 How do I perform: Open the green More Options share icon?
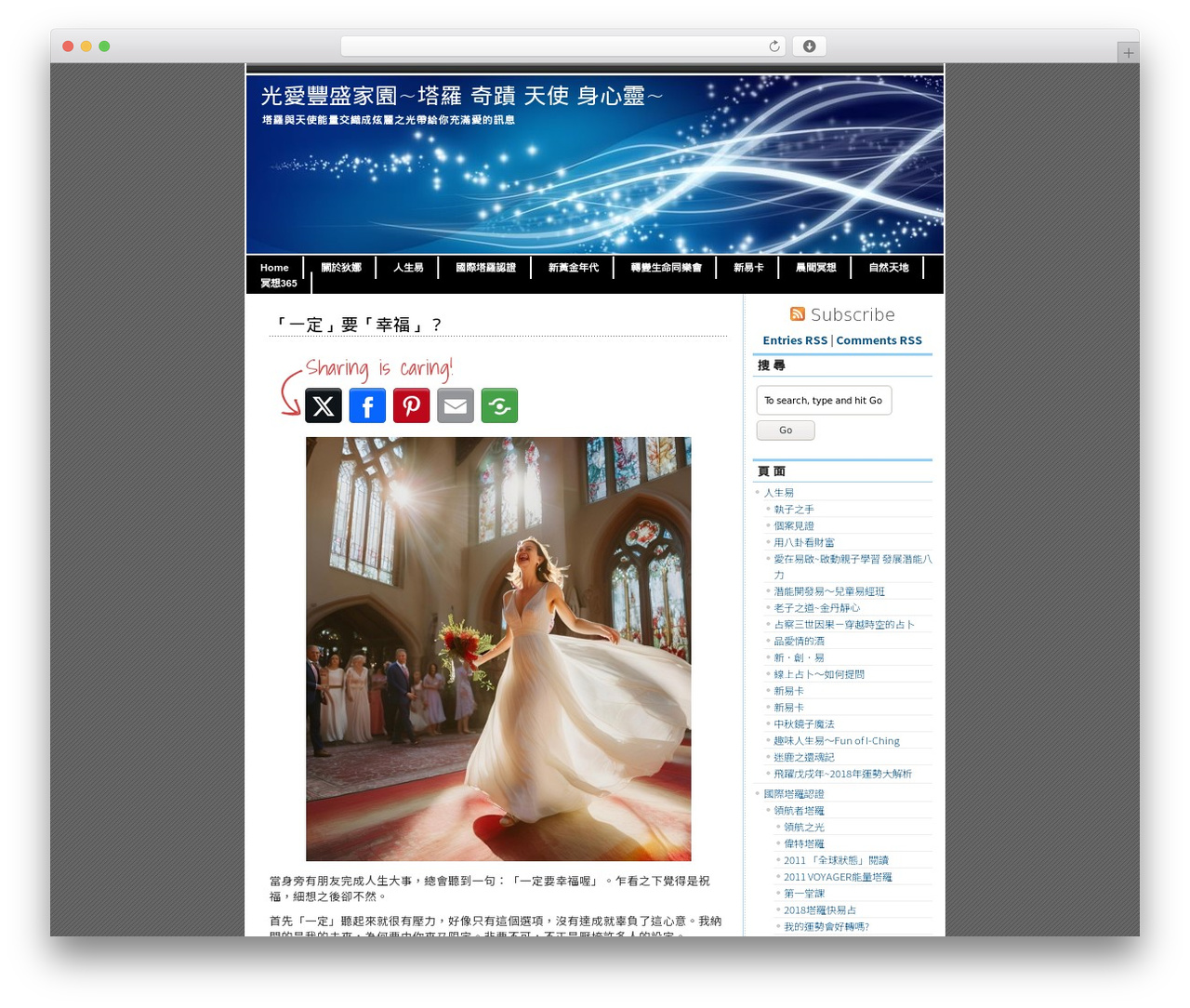coord(499,405)
